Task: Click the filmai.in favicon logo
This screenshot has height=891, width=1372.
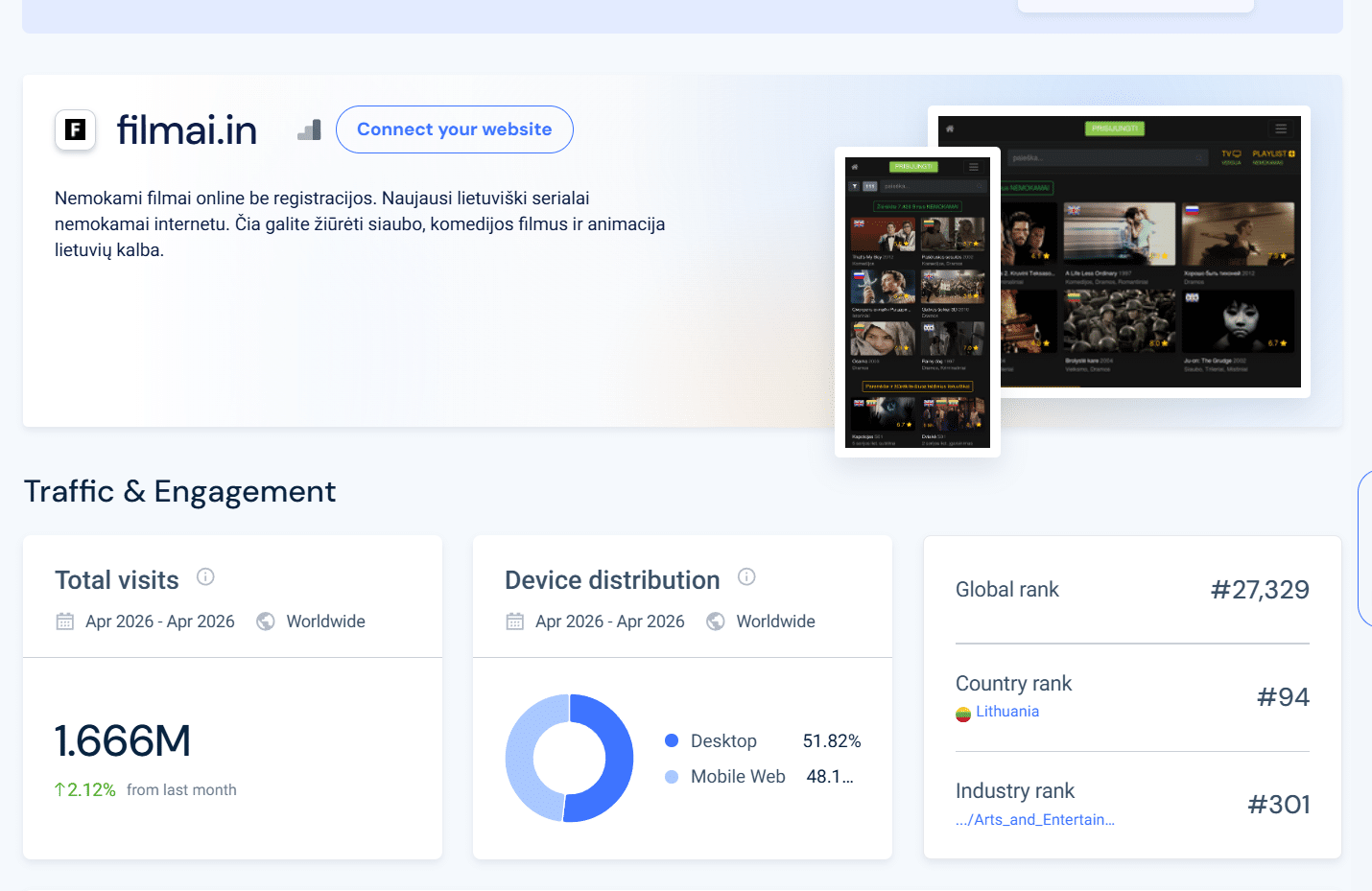Action: 76,129
